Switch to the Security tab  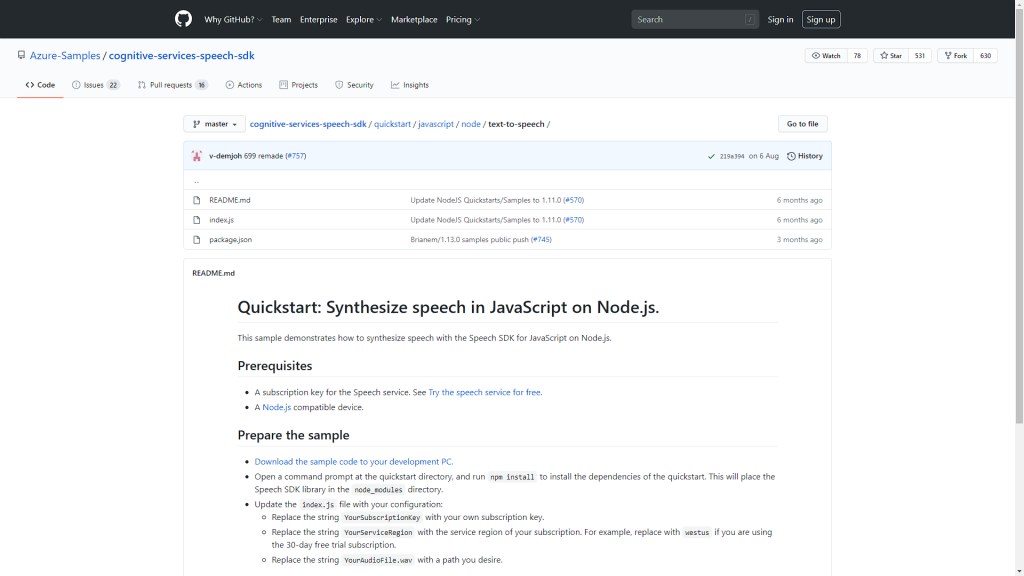(x=354, y=85)
